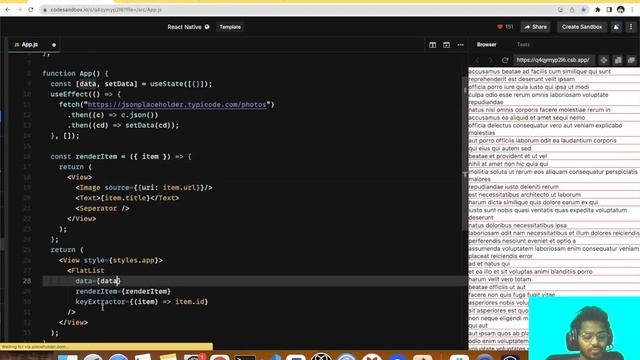
Task: Open preview in new window icon
Action: tap(631, 60)
